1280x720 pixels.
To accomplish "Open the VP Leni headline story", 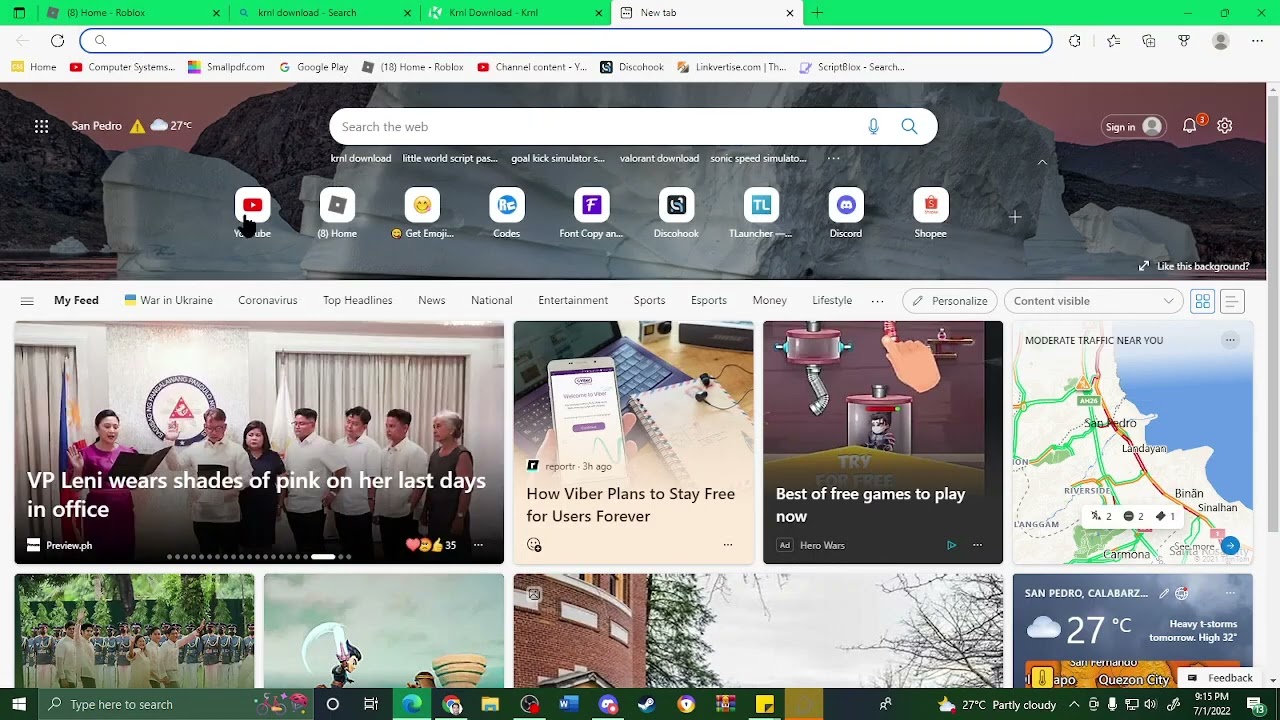I will 256,494.
